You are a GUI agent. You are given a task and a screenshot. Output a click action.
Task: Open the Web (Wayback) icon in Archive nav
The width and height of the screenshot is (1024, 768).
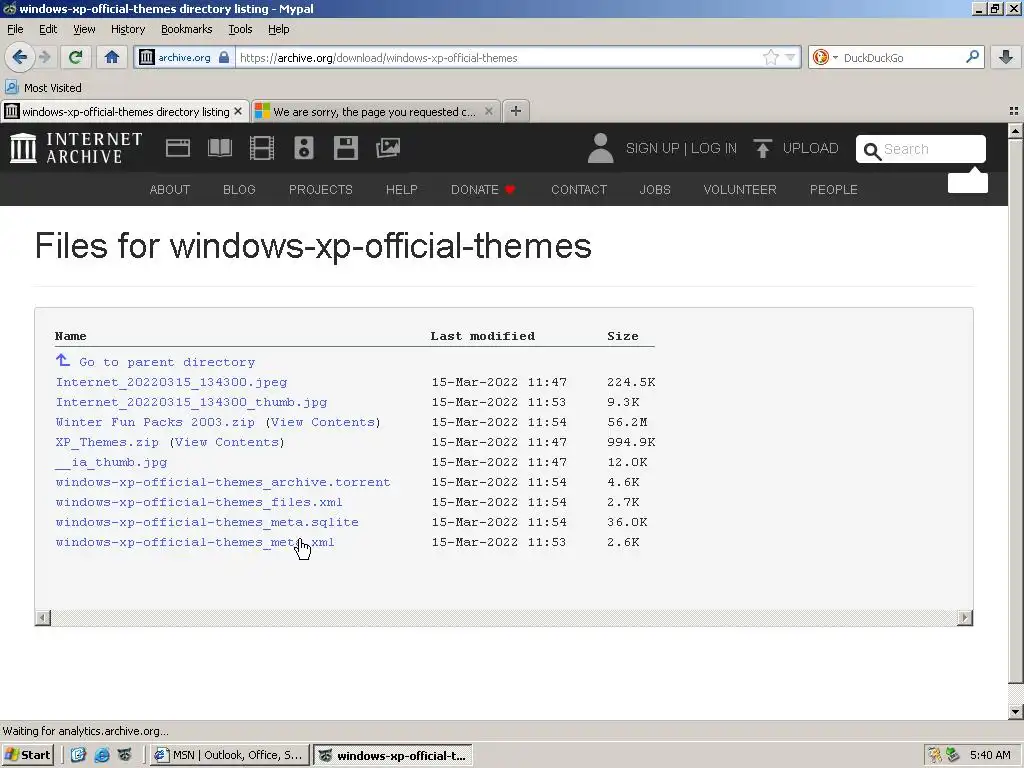point(178,148)
